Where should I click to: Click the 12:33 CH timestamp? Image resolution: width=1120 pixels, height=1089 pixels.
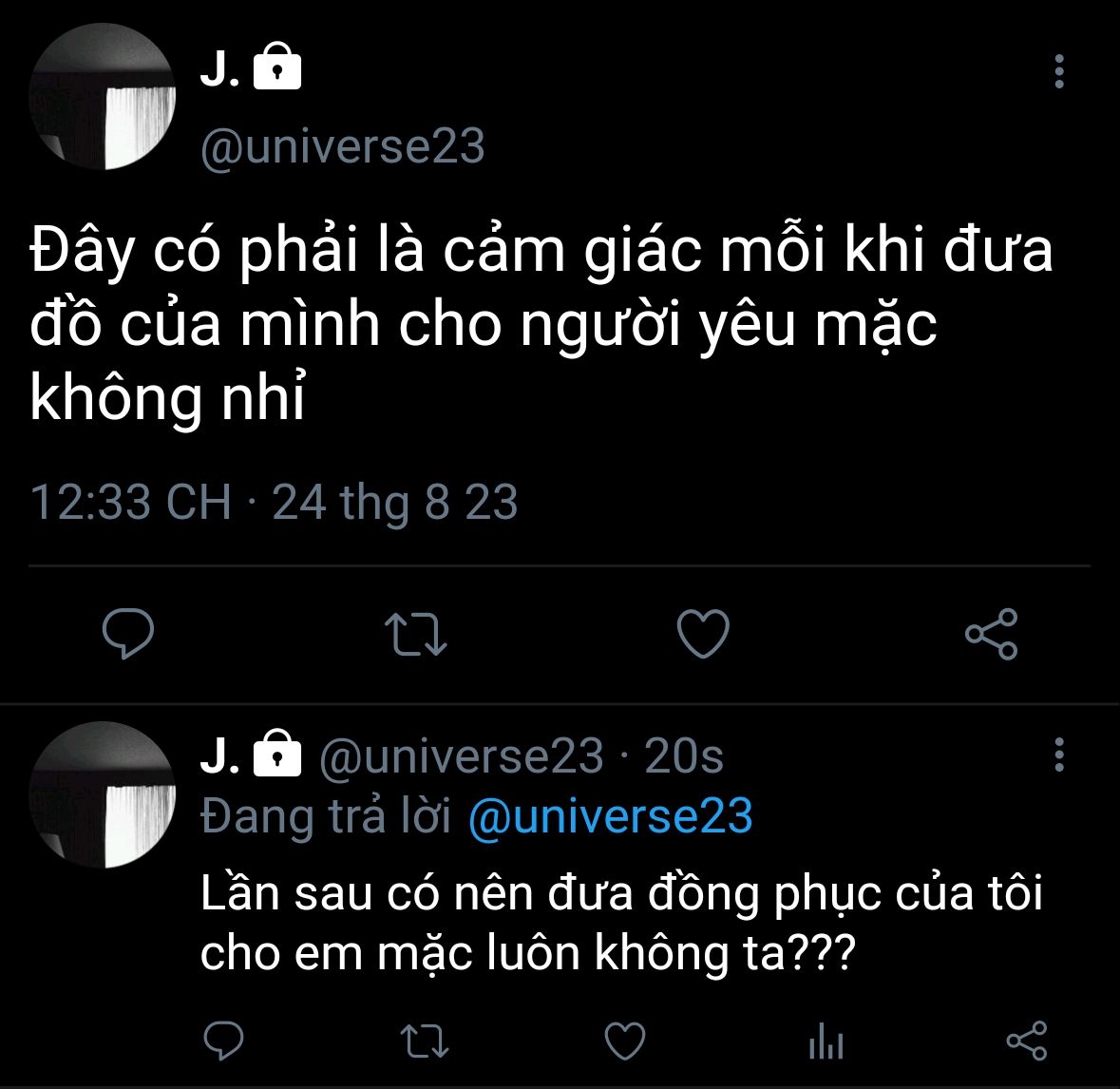131,502
